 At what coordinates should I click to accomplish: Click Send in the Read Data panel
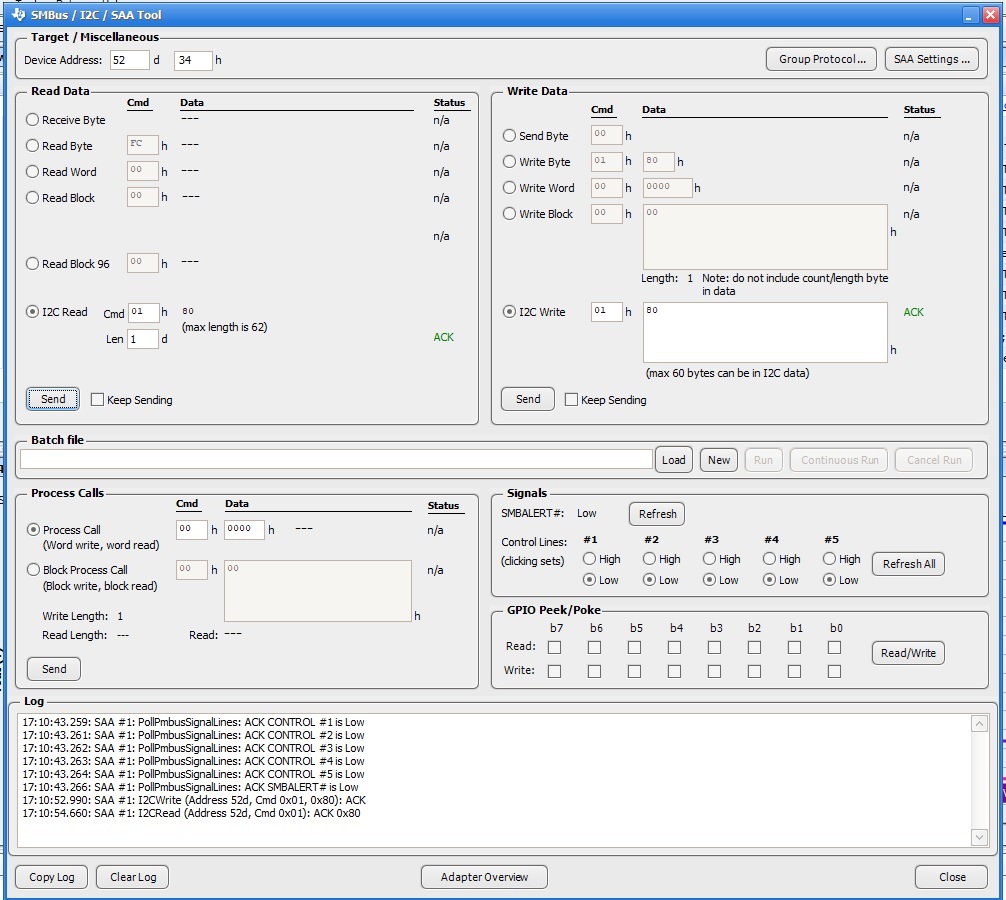point(53,399)
